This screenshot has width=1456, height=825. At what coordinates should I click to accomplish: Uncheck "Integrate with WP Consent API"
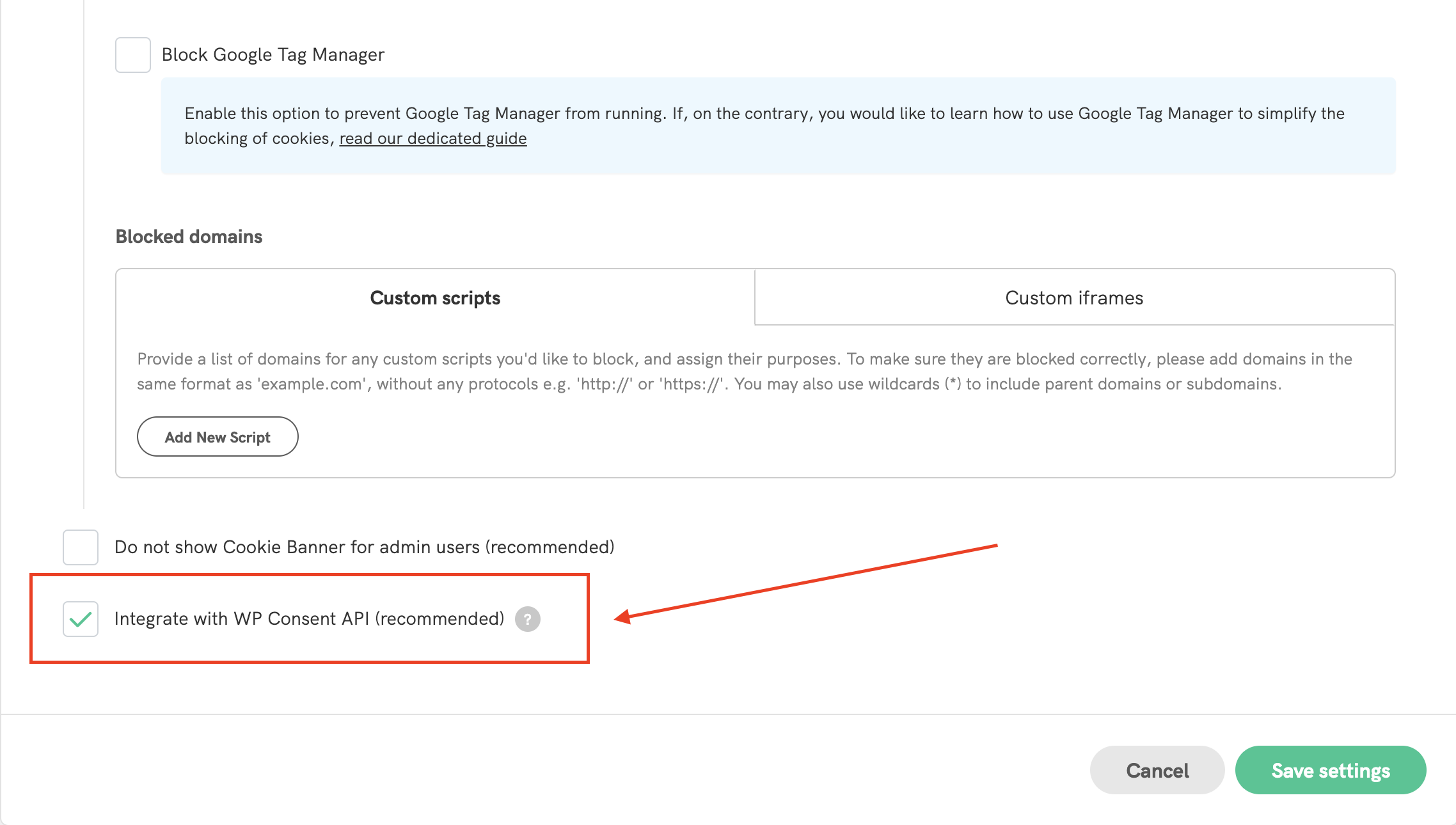(80, 618)
